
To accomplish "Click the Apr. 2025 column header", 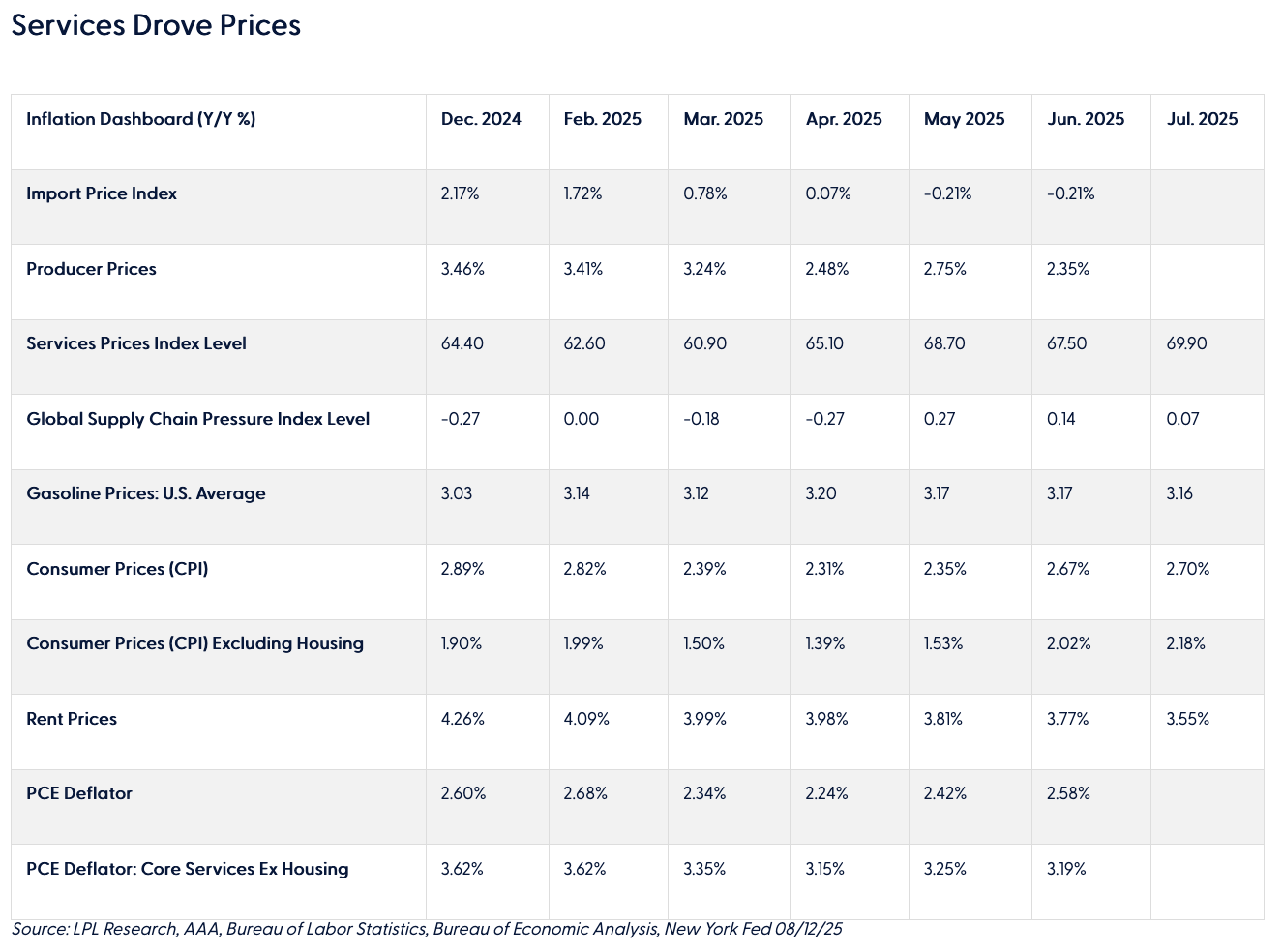I will [844, 119].
